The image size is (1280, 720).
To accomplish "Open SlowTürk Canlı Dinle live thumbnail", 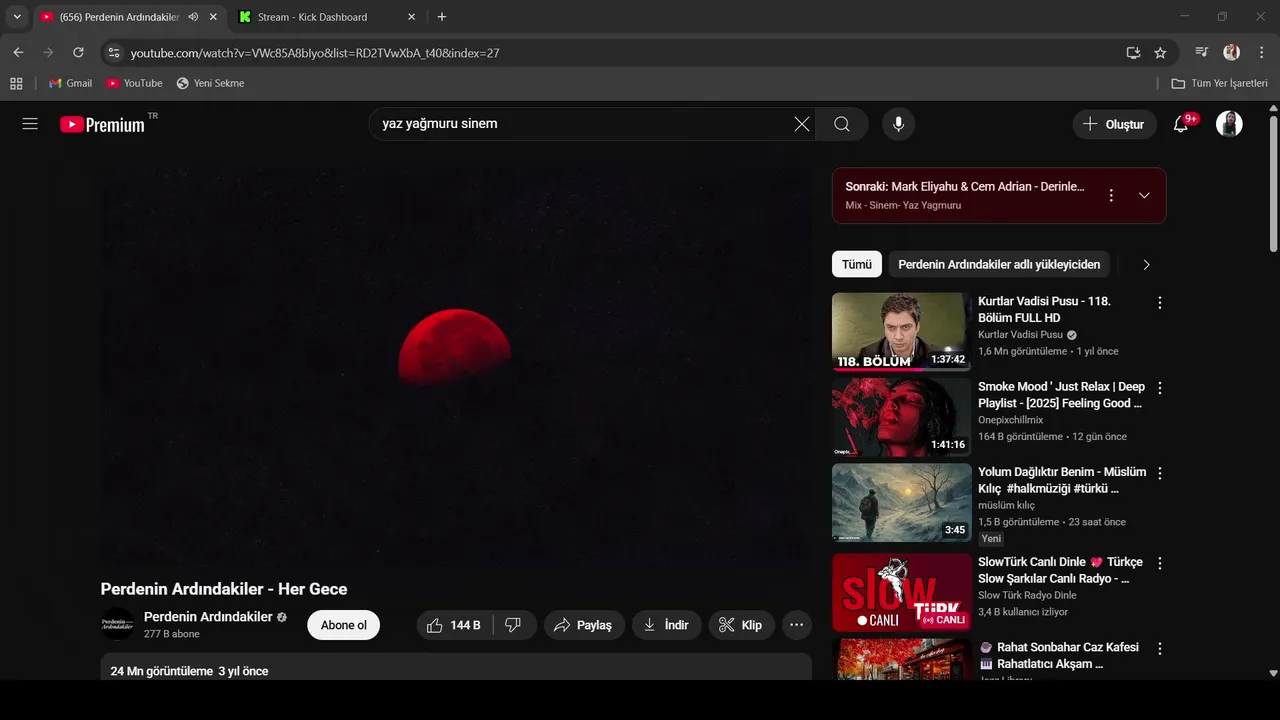I will pos(901,592).
